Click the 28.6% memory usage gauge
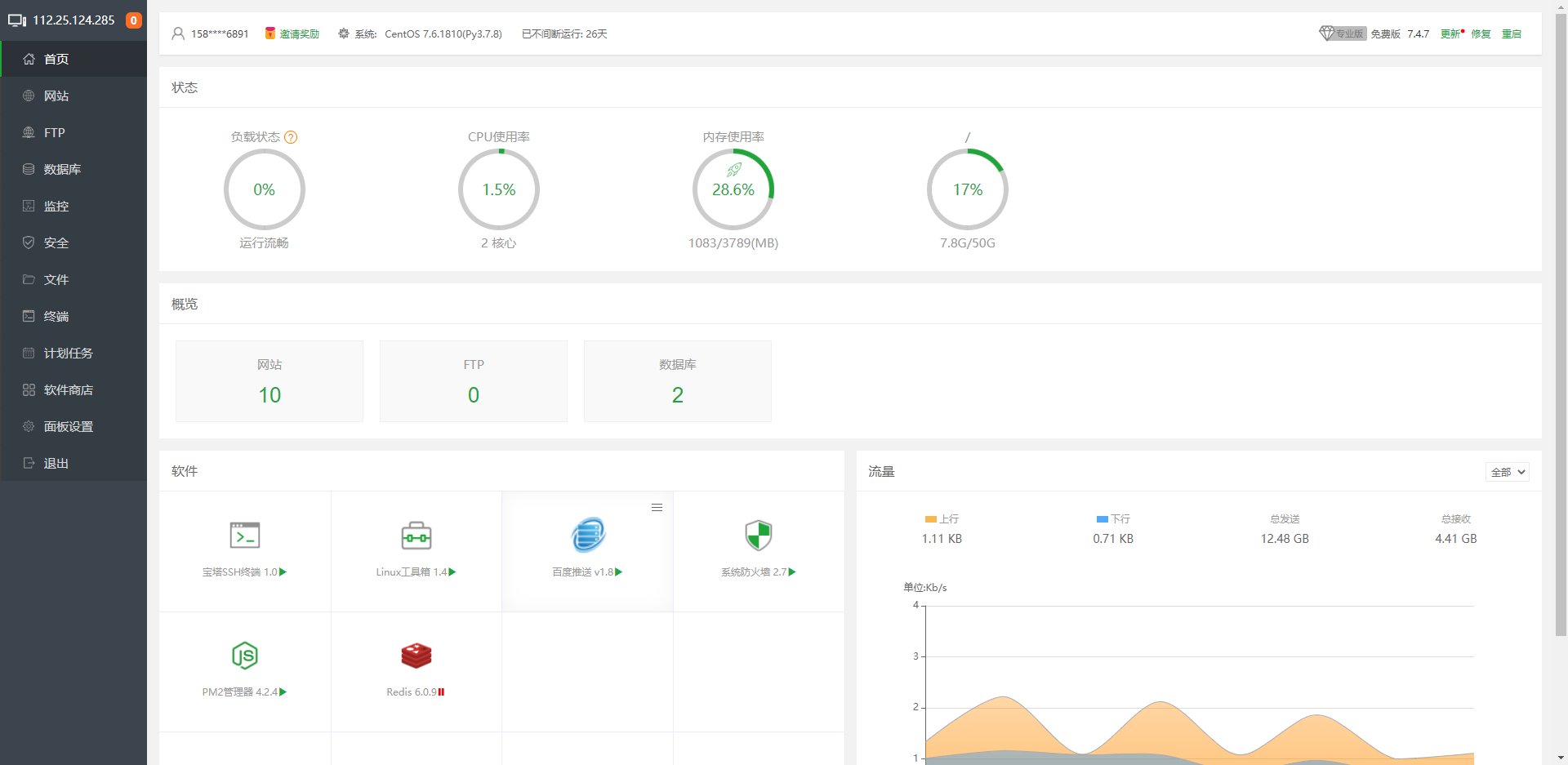1568x765 pixels. pos(733,189)
